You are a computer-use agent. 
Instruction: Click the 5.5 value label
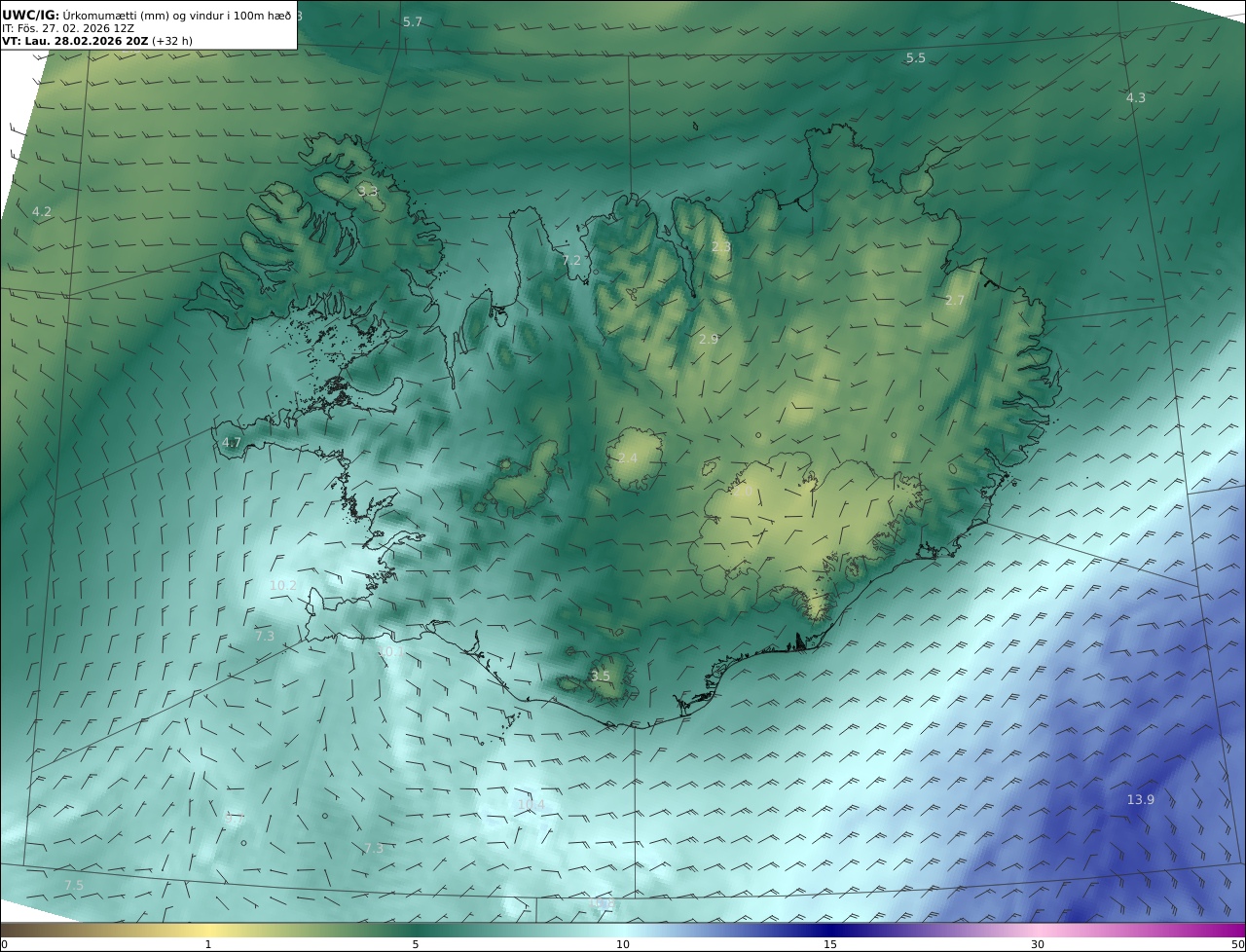[x=916, y=58]
